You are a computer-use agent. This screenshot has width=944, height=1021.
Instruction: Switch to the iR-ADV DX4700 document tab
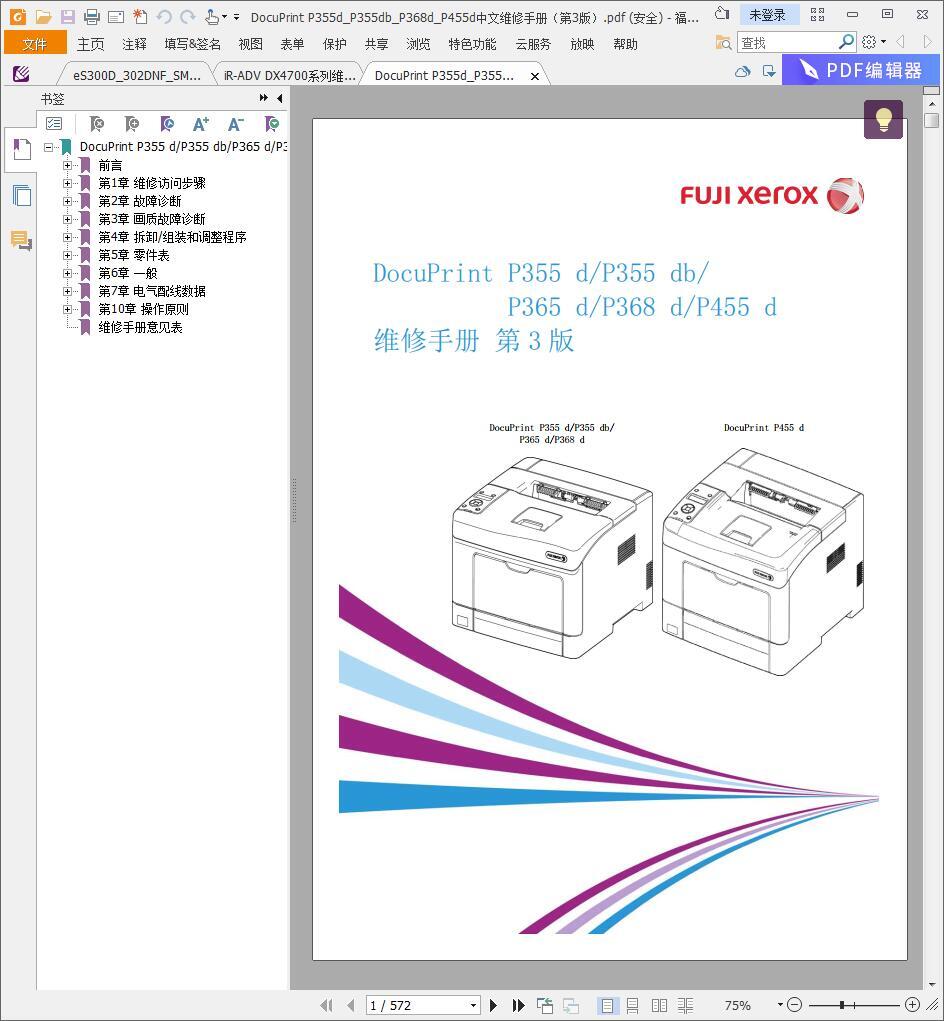(290, 76)
